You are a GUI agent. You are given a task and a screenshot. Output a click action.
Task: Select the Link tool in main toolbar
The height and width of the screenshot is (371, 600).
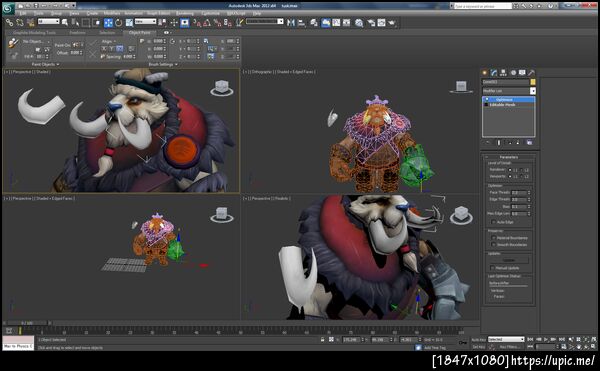9,23
